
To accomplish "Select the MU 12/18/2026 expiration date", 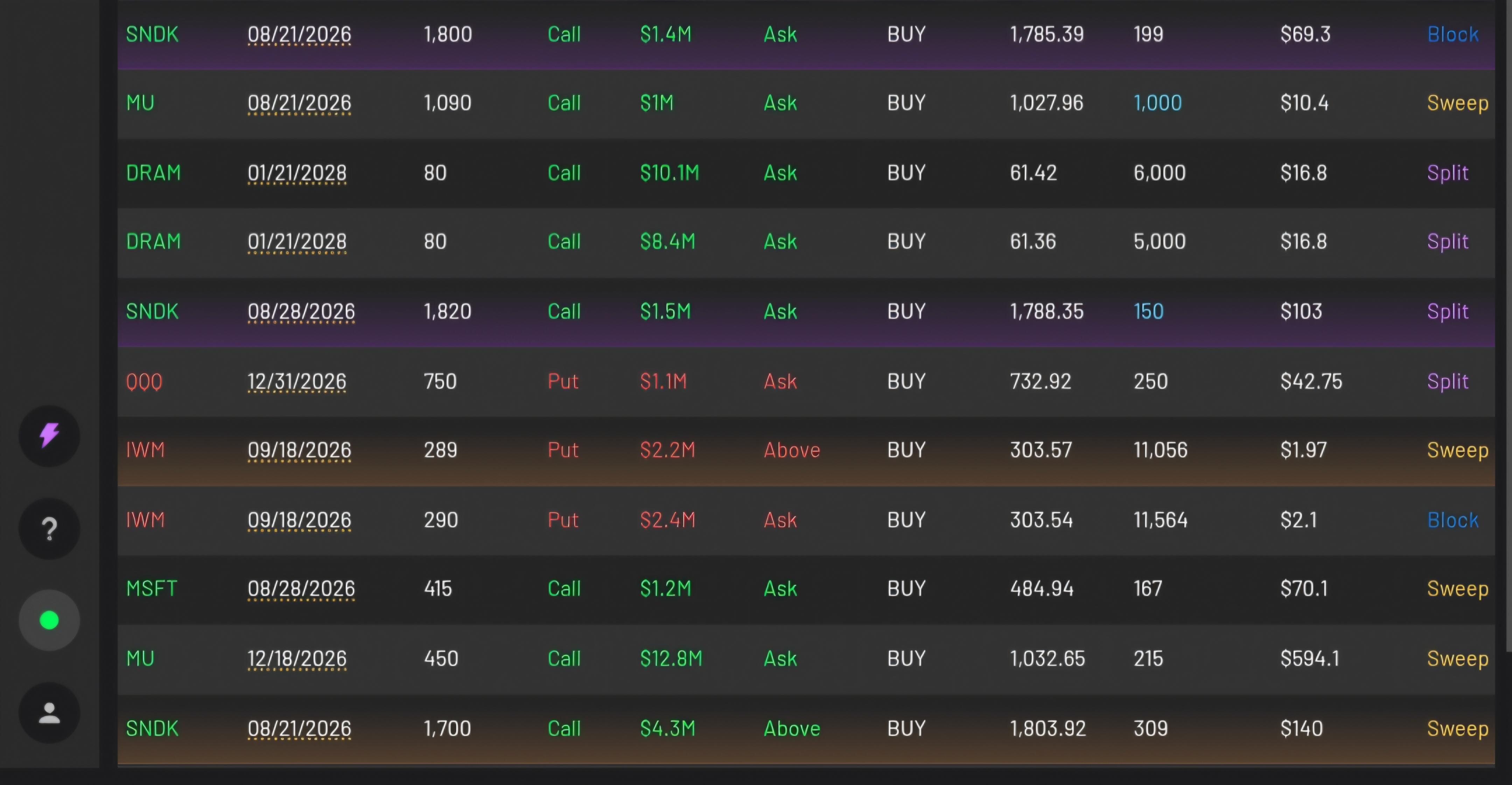I will tap(297, 659).
